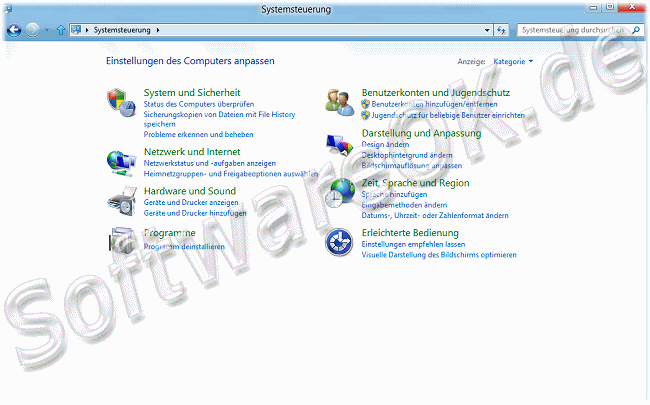Open Bildschirmauflösung anpassen
The width and height of the screenshot is (650, 405).
coord(412,165)
